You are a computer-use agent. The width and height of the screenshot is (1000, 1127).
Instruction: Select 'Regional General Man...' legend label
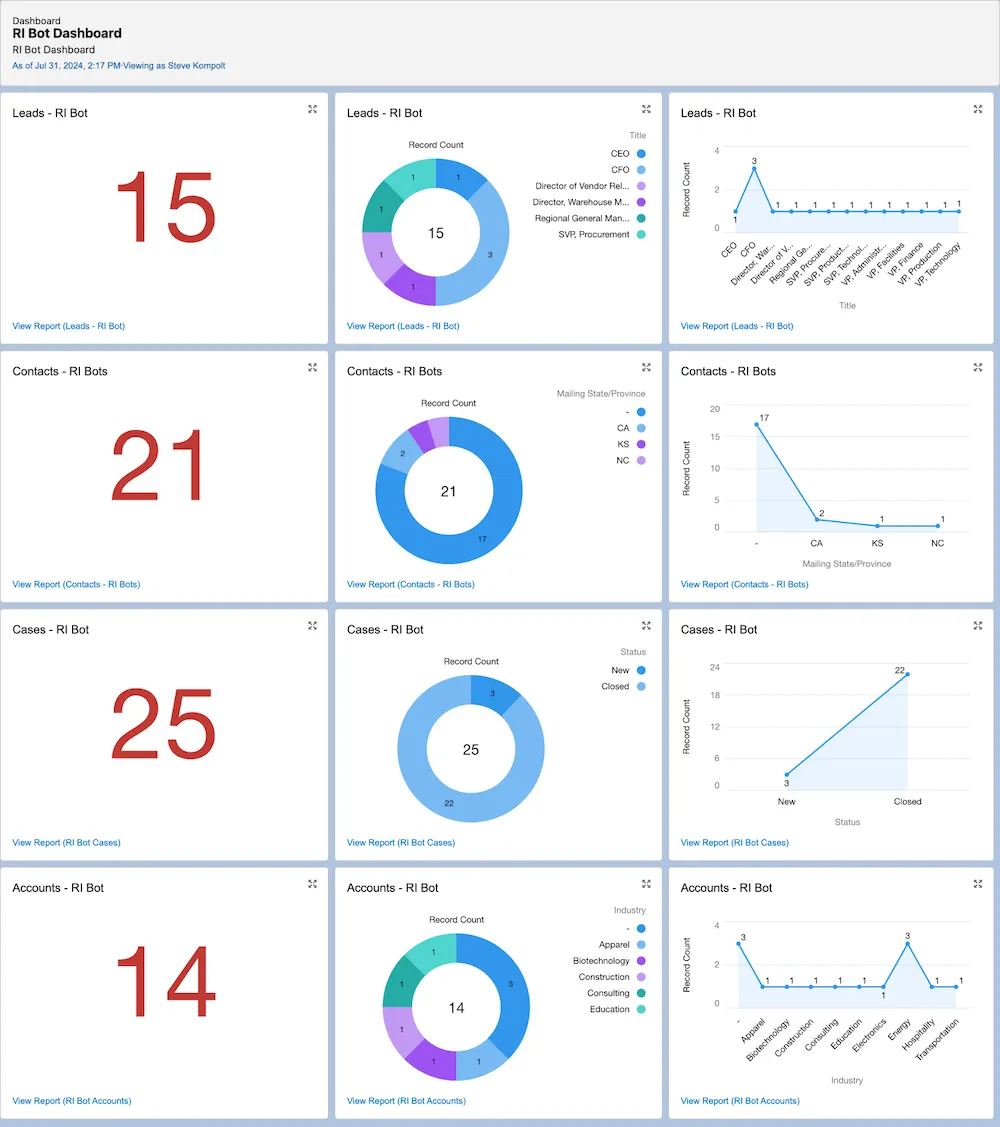coord(582,218)
